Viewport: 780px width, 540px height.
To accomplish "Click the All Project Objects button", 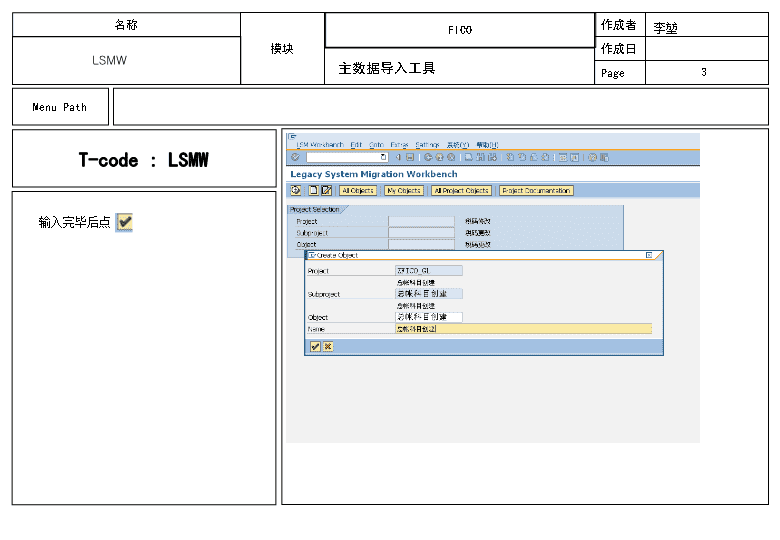I will (x=461, y=190).
